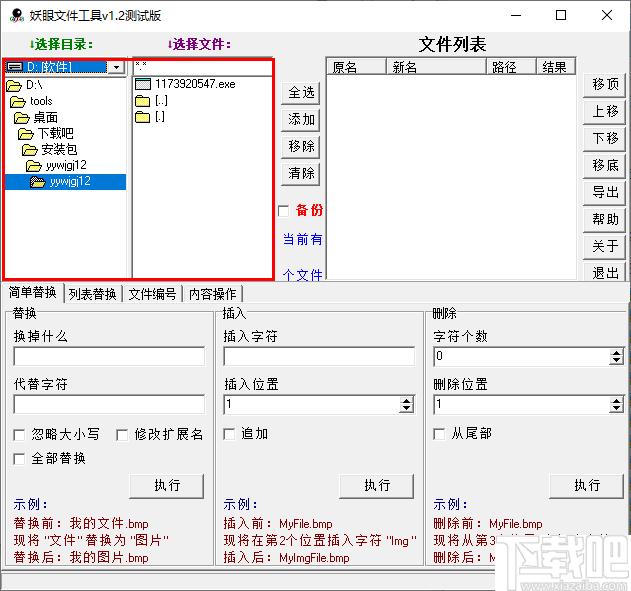Click the 移底 move-to-bottom button

point(604,165)
